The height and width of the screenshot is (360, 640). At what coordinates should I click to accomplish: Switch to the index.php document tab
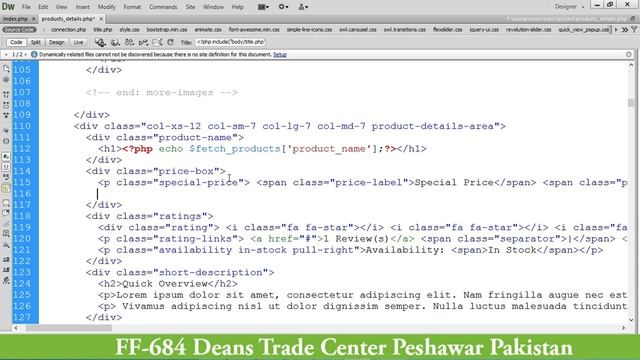[16, 19]
